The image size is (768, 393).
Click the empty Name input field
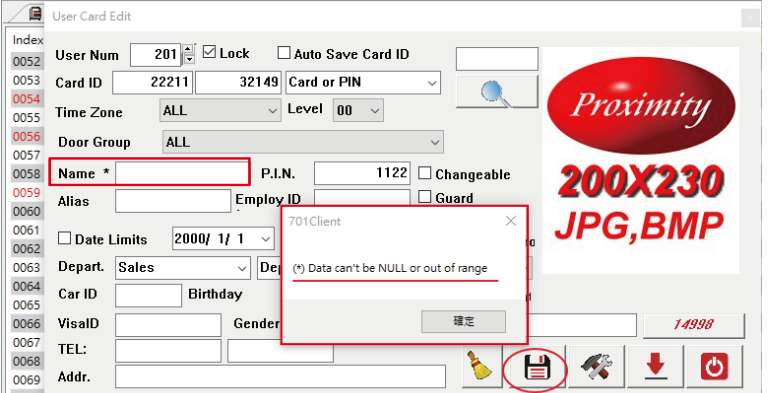182,172
